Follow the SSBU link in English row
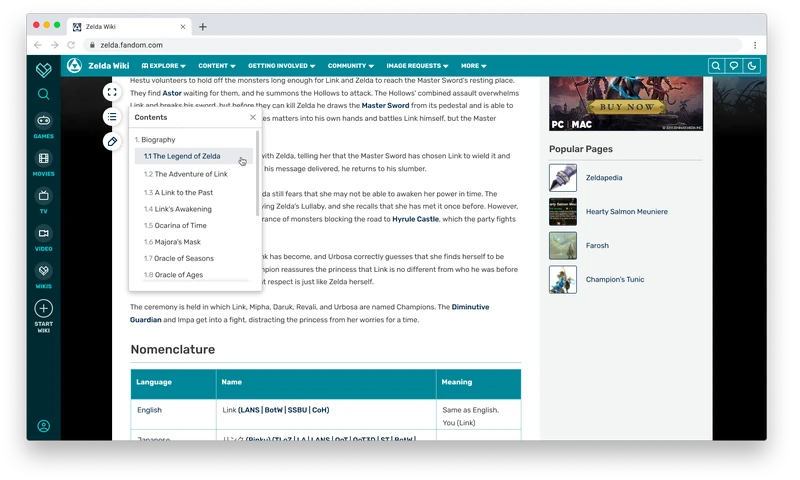Viewport: 800px width, 480px height. coord(297,410)
